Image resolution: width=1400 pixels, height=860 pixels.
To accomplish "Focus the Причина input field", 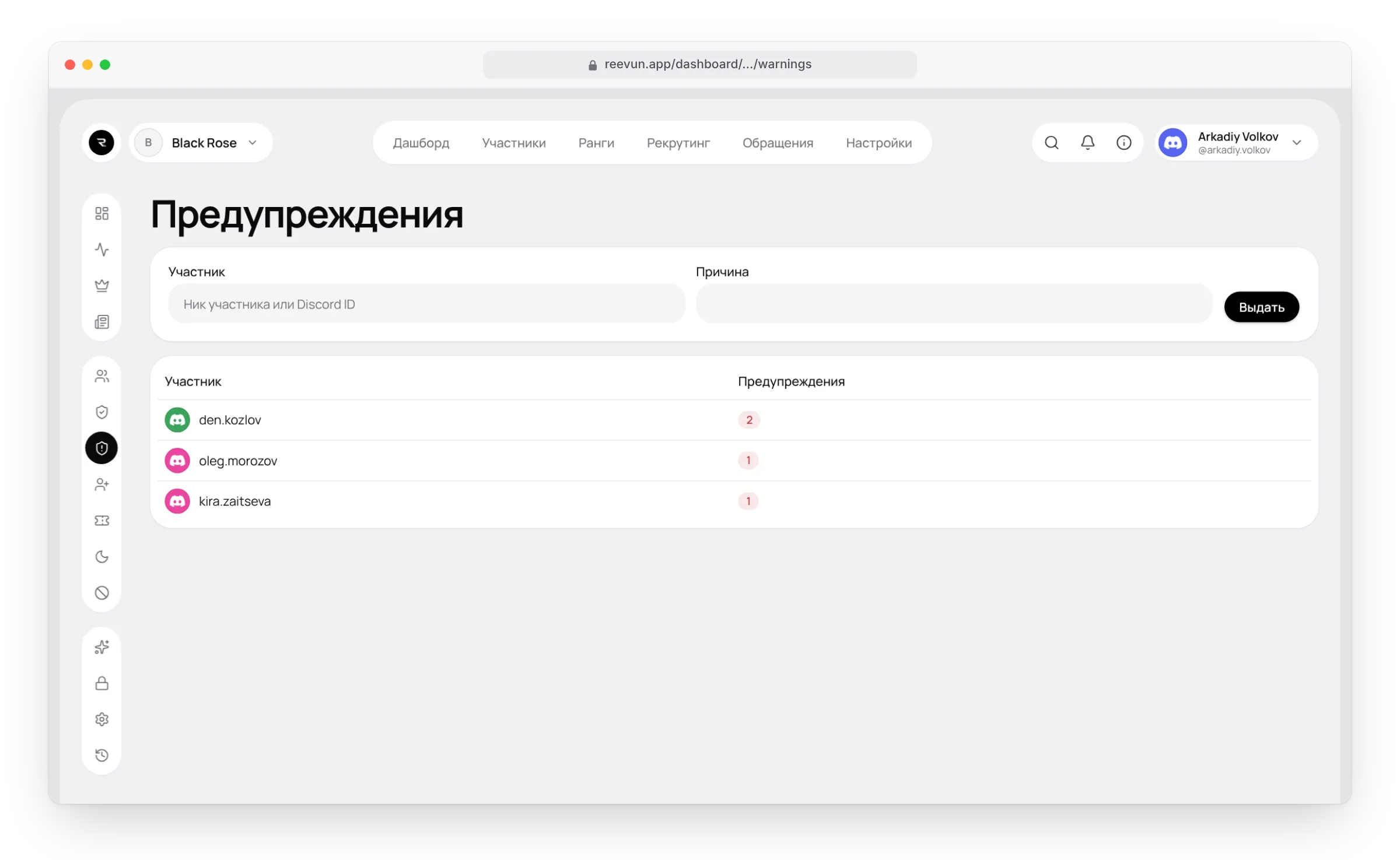I will [954, 304].
